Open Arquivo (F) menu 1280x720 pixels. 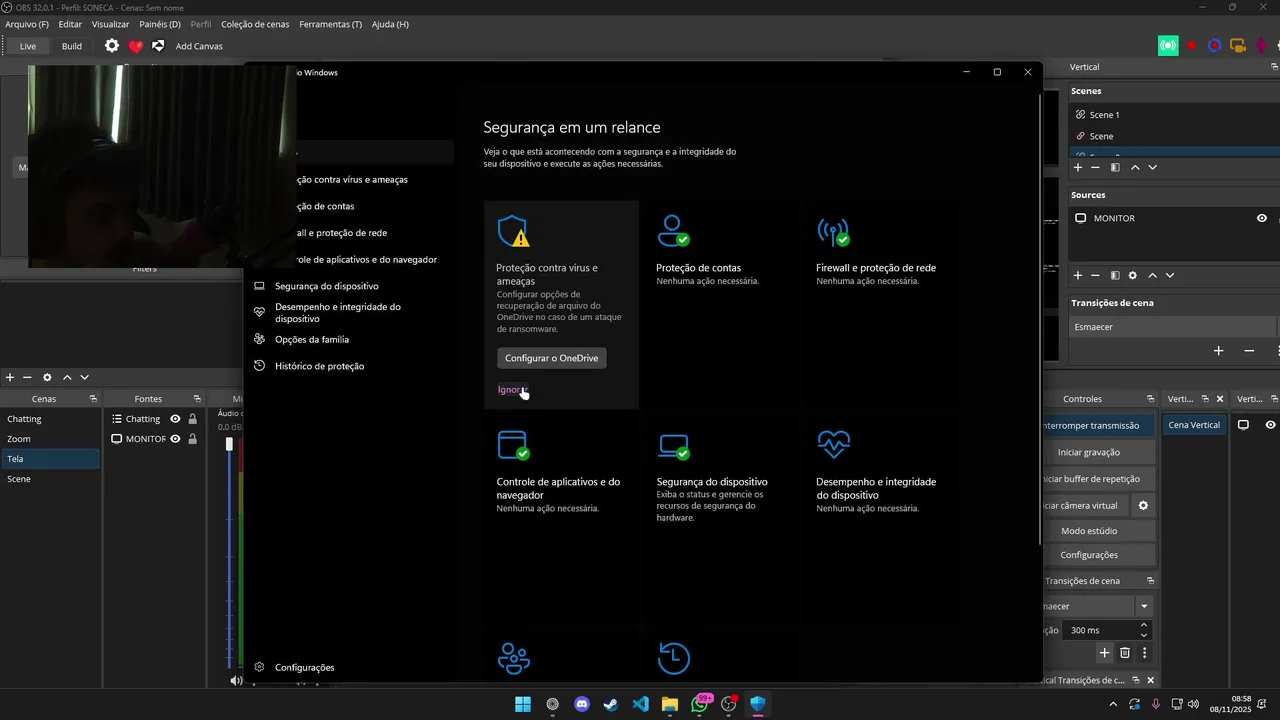click(27, 24)
